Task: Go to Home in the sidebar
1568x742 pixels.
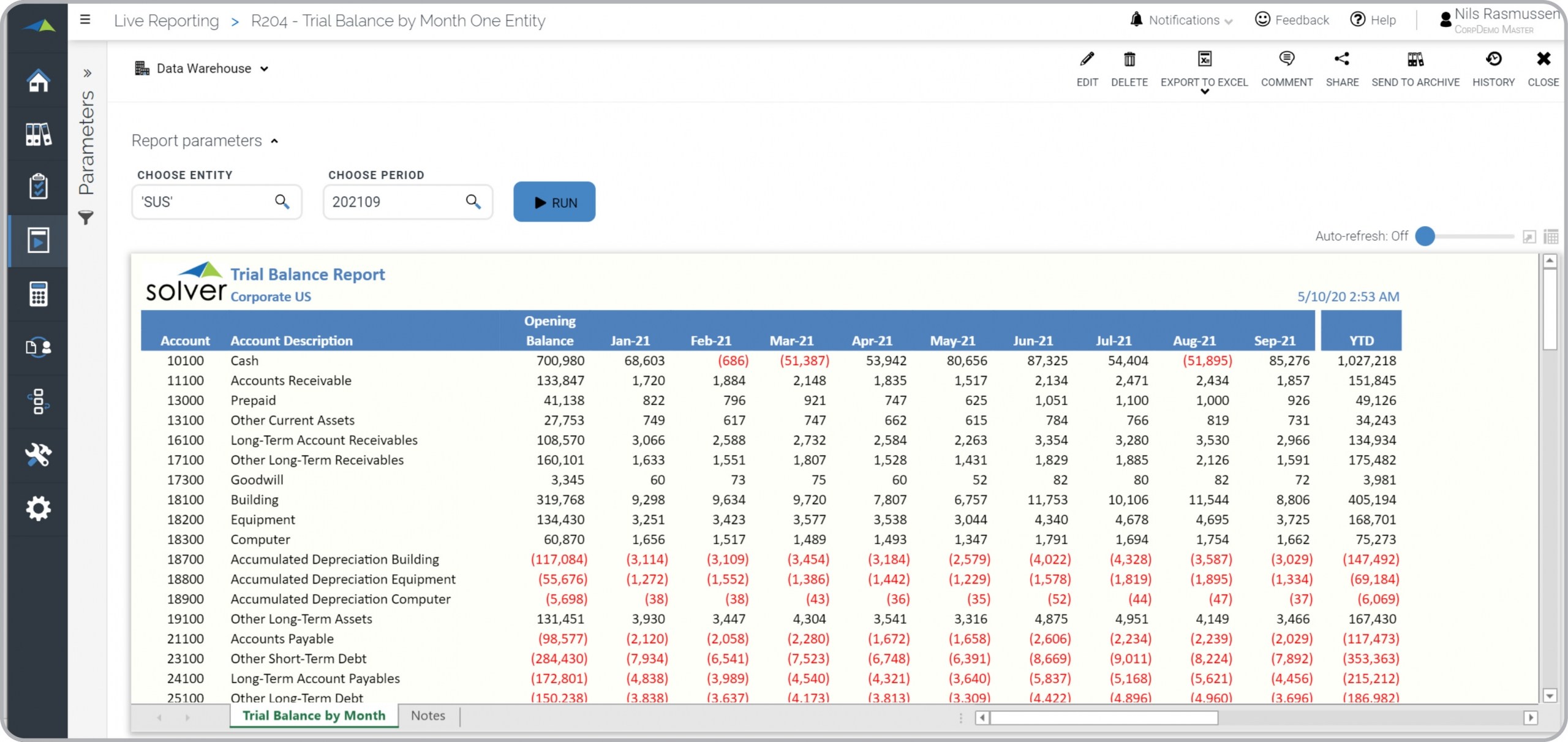Action: click(38, 80)
